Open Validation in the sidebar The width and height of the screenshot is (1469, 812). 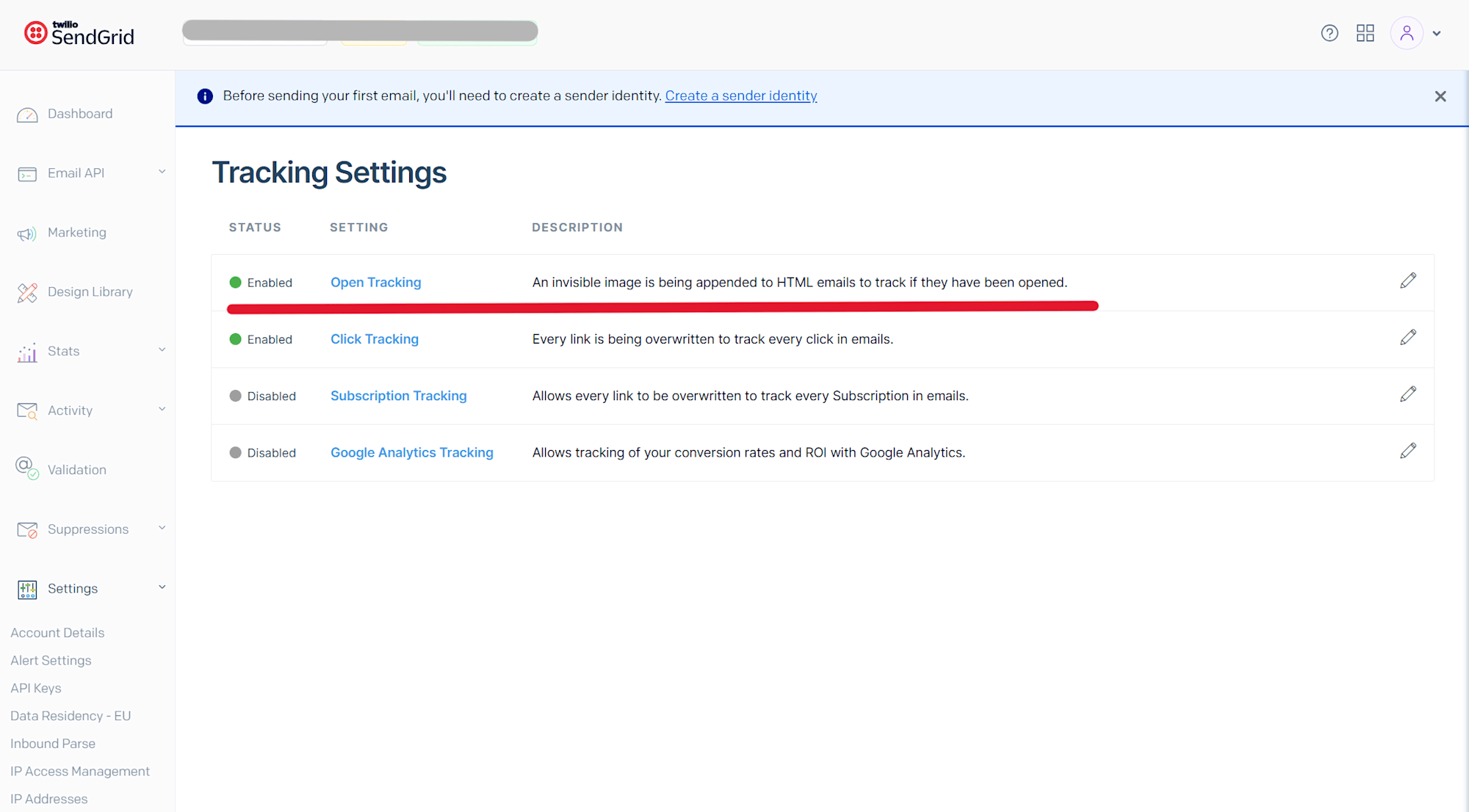[76, 470]
